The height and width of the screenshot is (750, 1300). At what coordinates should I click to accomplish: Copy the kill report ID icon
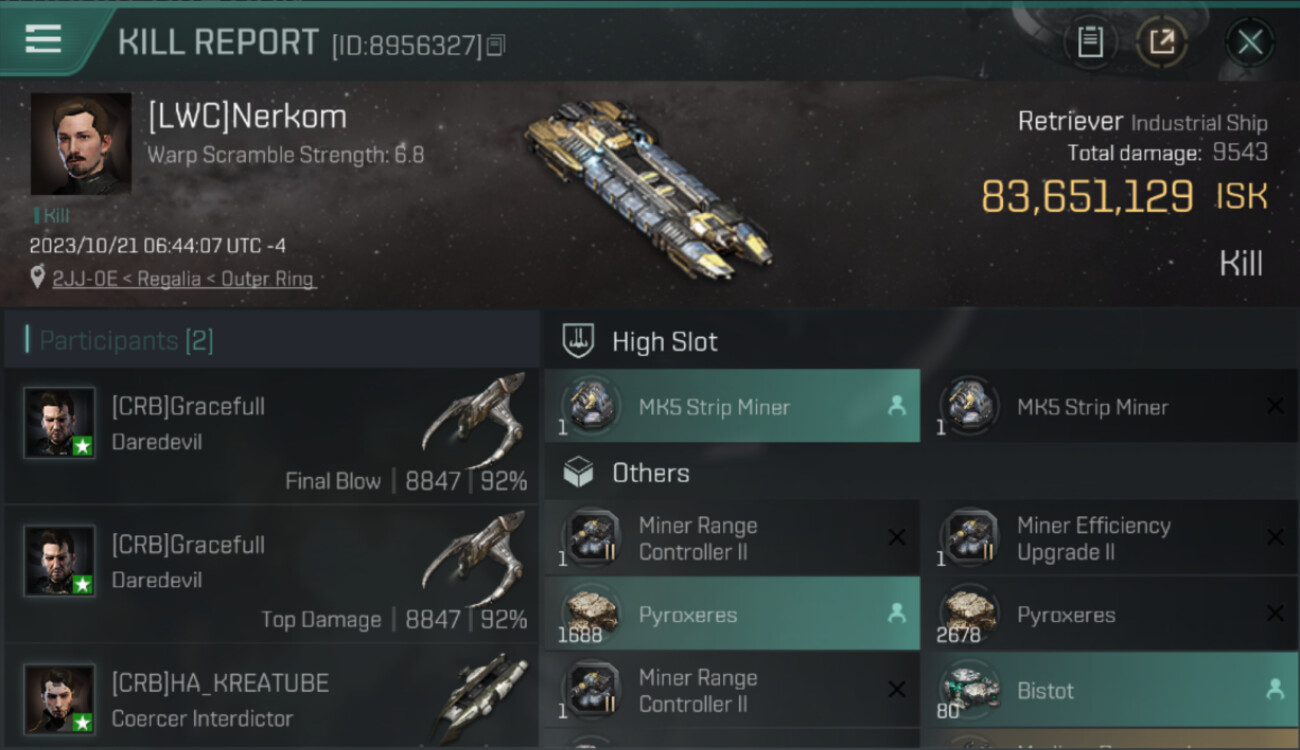[x=496, y=45]
